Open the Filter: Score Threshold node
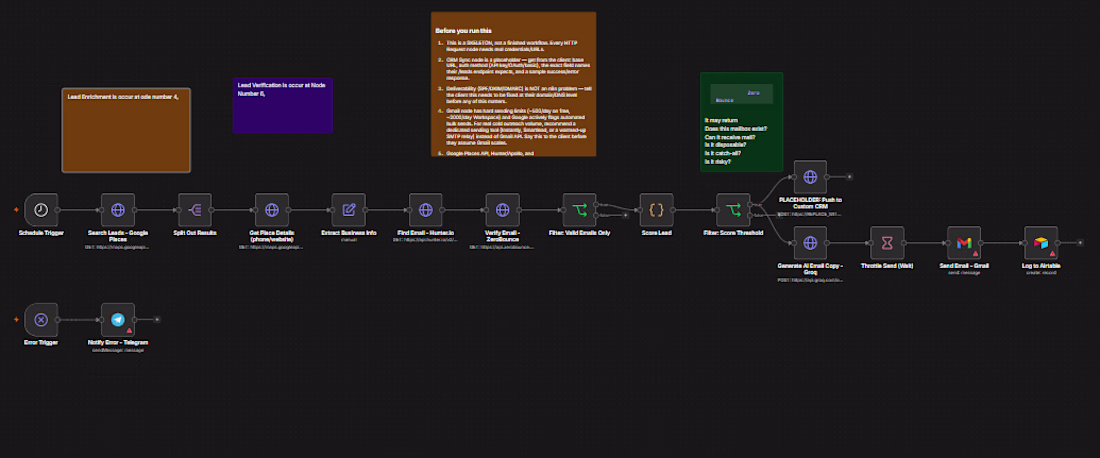 (x=733, y=210)
